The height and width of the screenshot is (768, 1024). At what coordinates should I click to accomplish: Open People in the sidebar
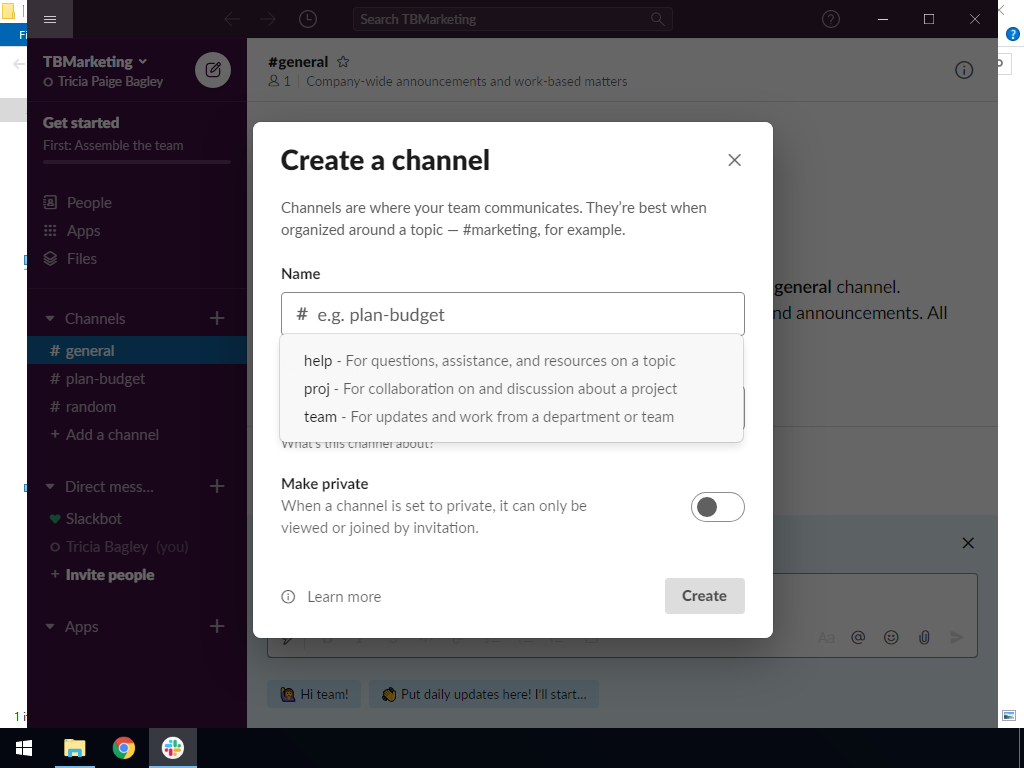pyautogui.click(x=89, y=202)
